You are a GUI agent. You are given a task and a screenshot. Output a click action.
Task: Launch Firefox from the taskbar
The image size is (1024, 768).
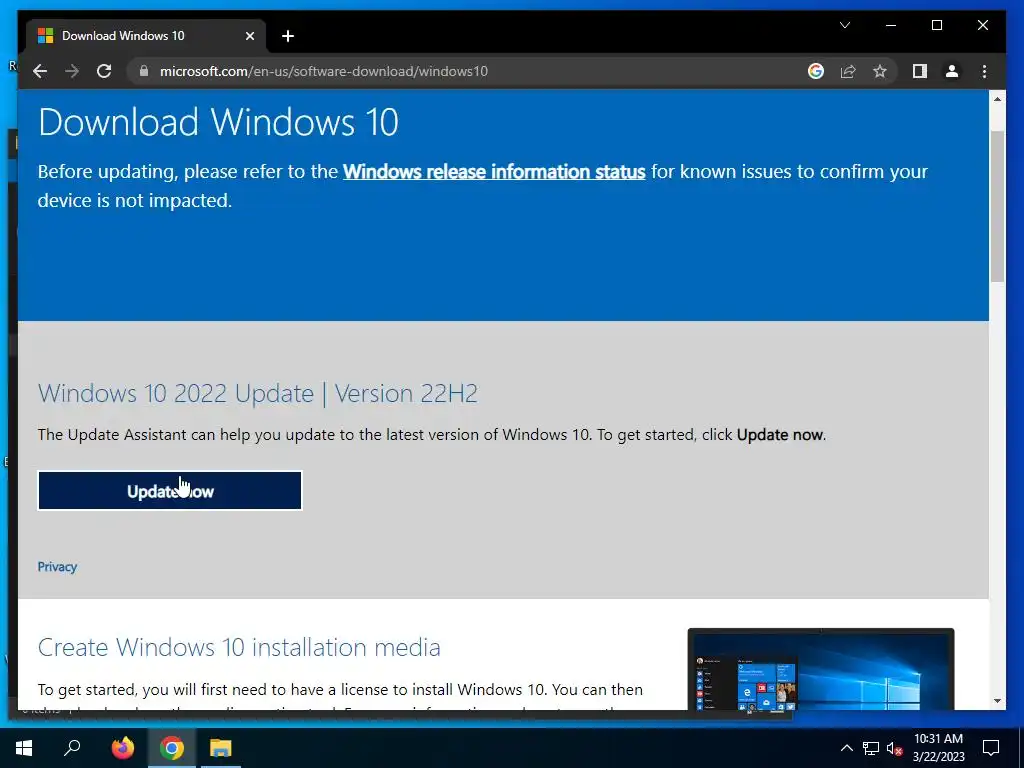coord(122,748)
